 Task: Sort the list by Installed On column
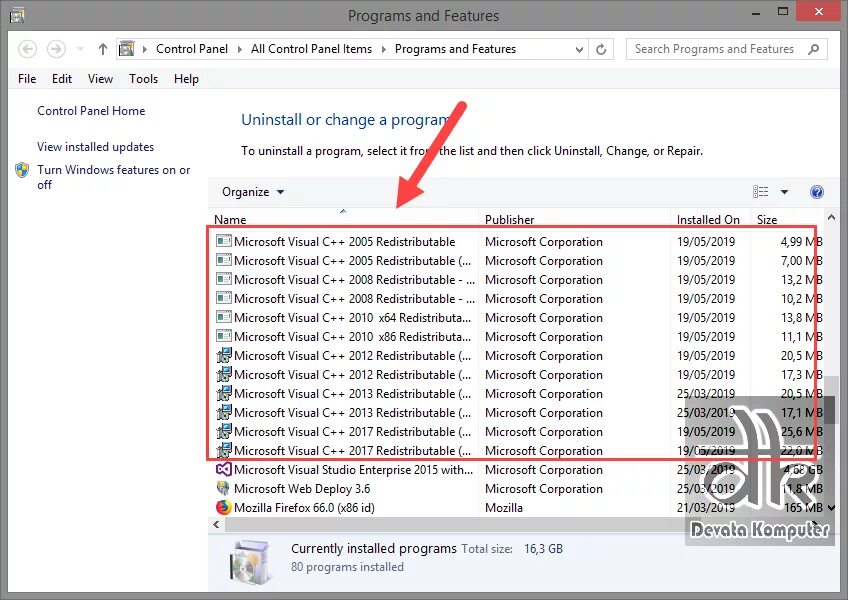[711, 219]
